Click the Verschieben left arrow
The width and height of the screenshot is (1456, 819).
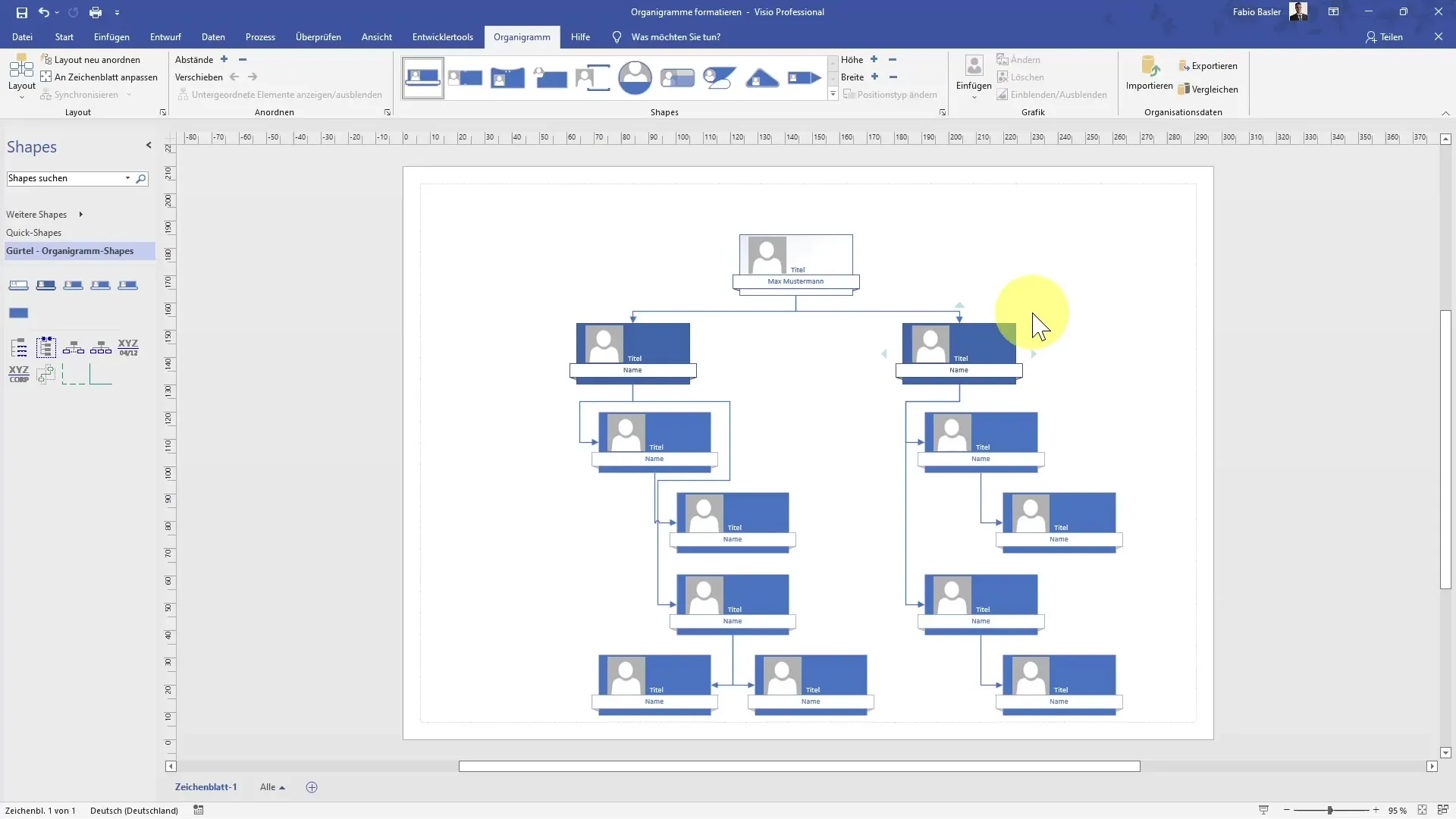pos(234,77)
